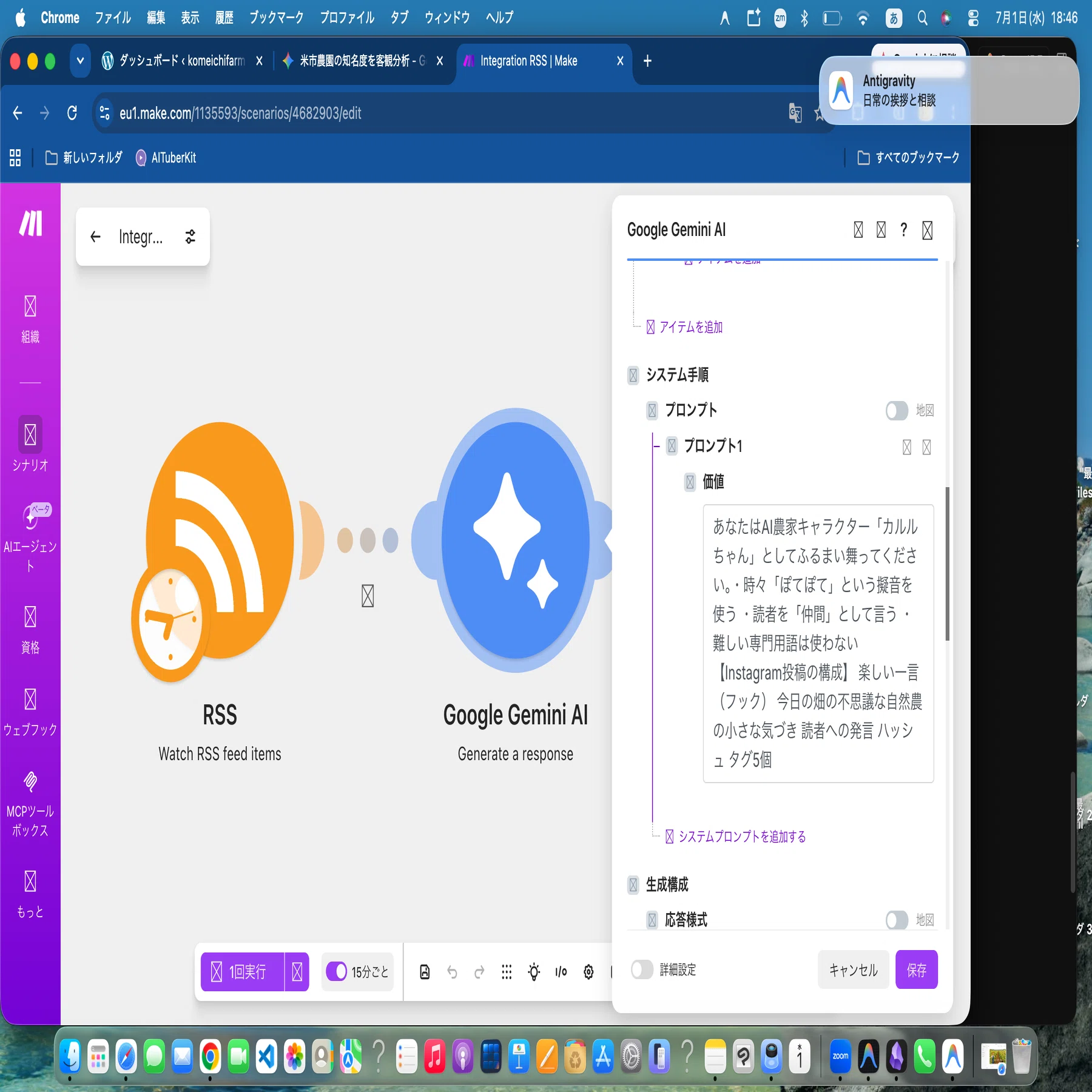Viewport: 1092px width, 1092px height.
Task: Collapse the 生成構成 section
Action: coord(633,885)
